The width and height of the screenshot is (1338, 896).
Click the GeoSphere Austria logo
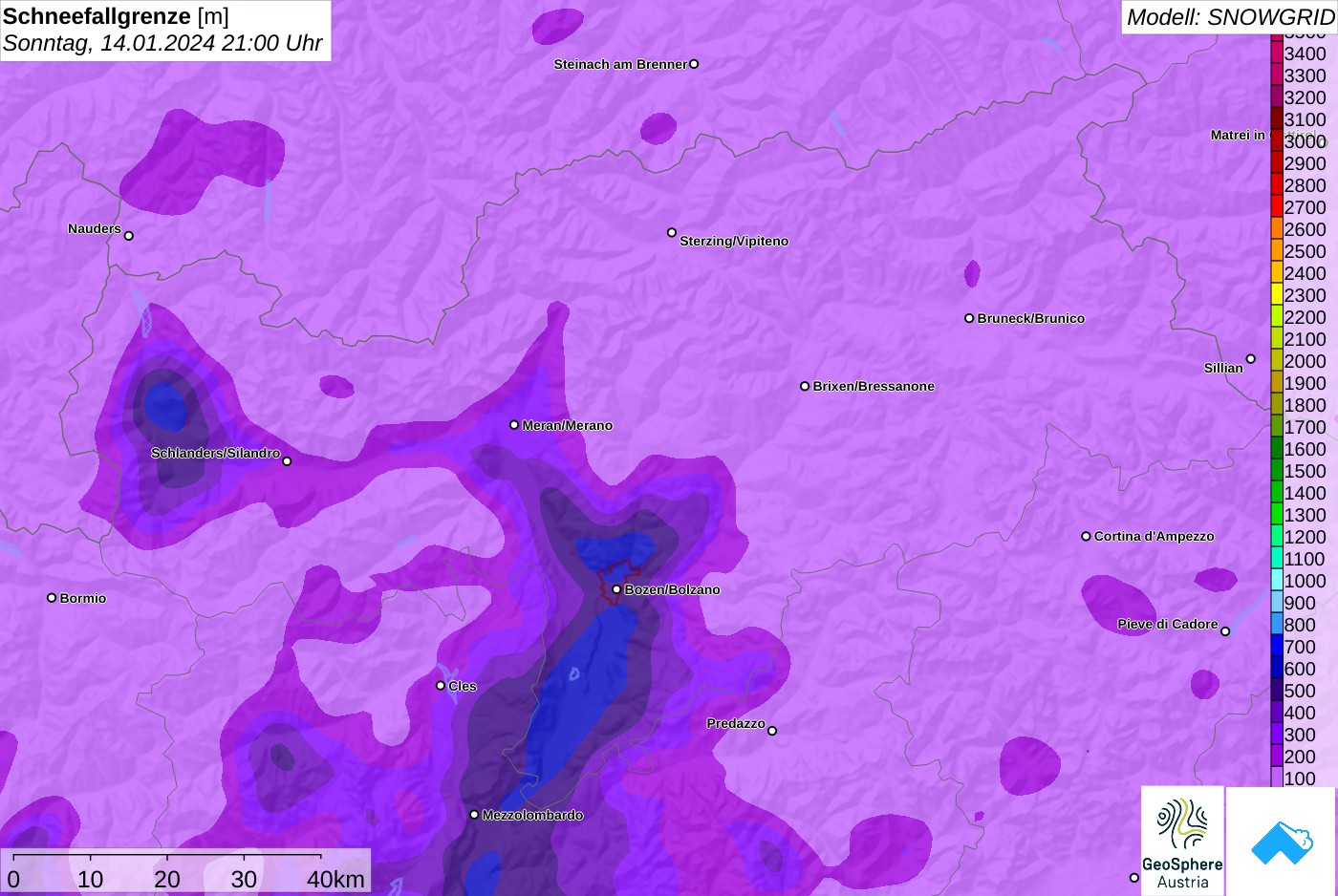pos(1182,841)
